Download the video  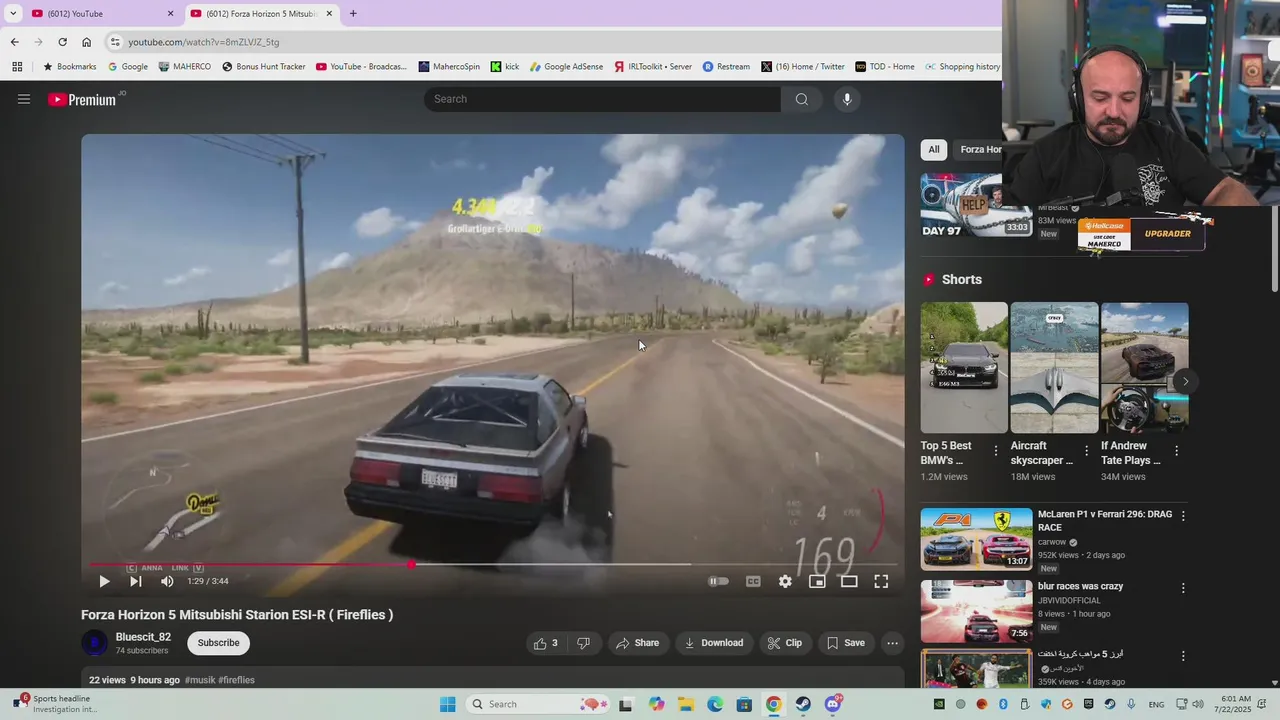(713, 643)
